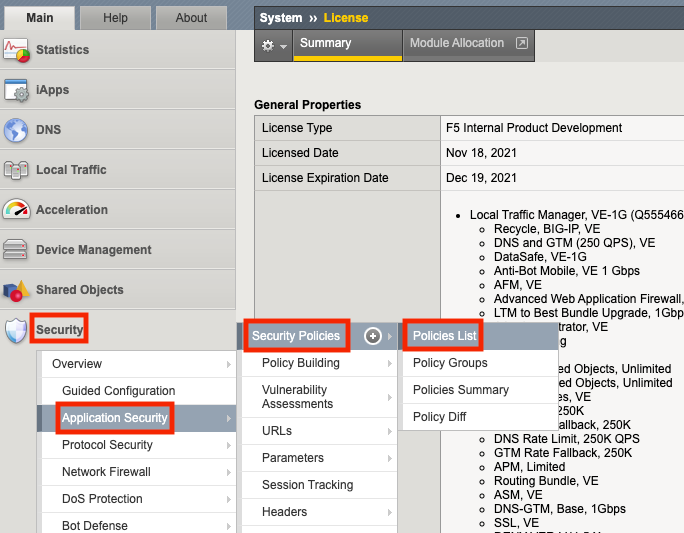Image resolution: width=684 pixels, height=533 pixels.
Task: Expand the URLs submenu arrow
Action: coord(390,431)
